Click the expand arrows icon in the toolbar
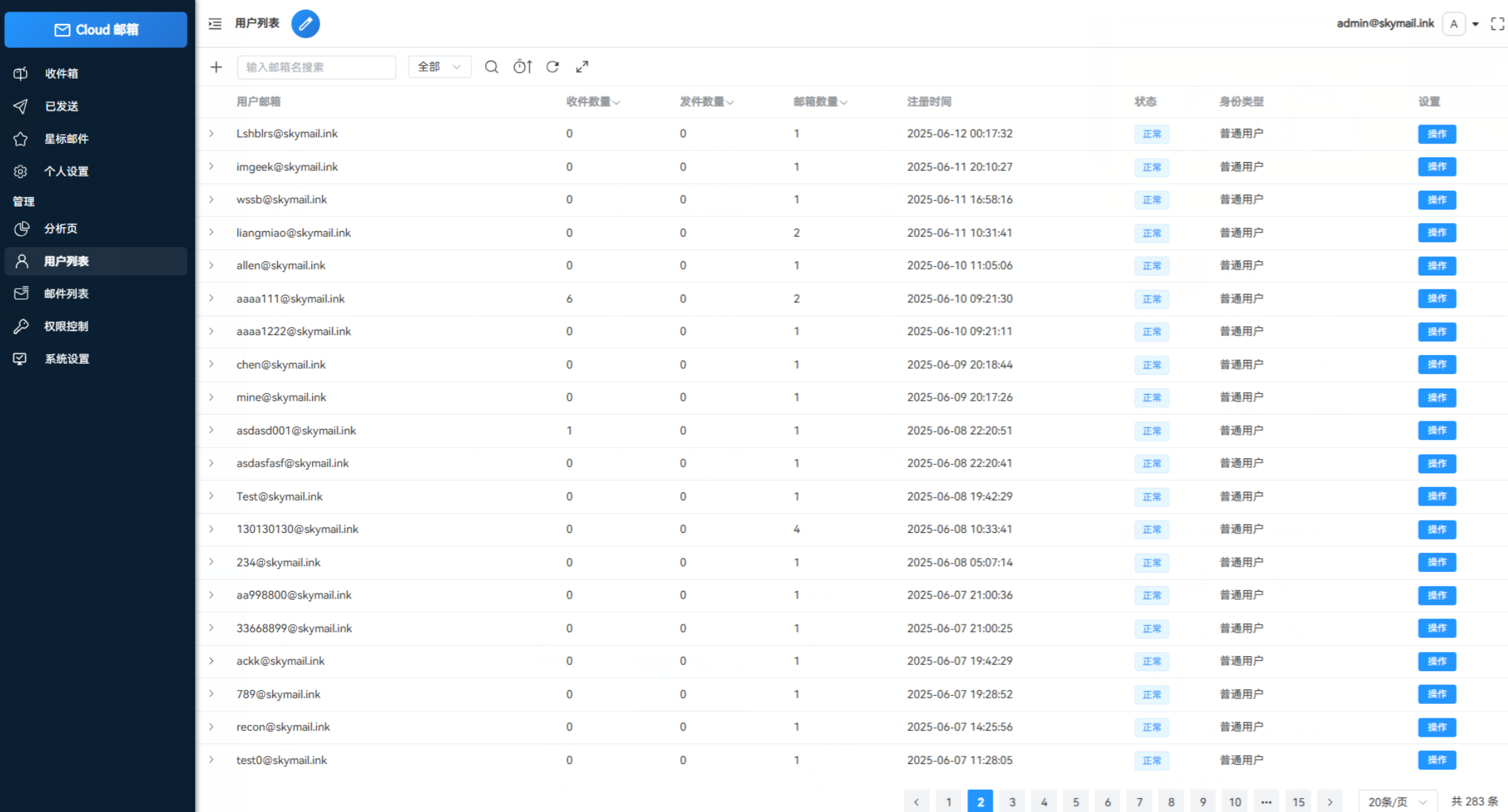Viewport: 1508px width, 812px height. click(x=582, y=67)
